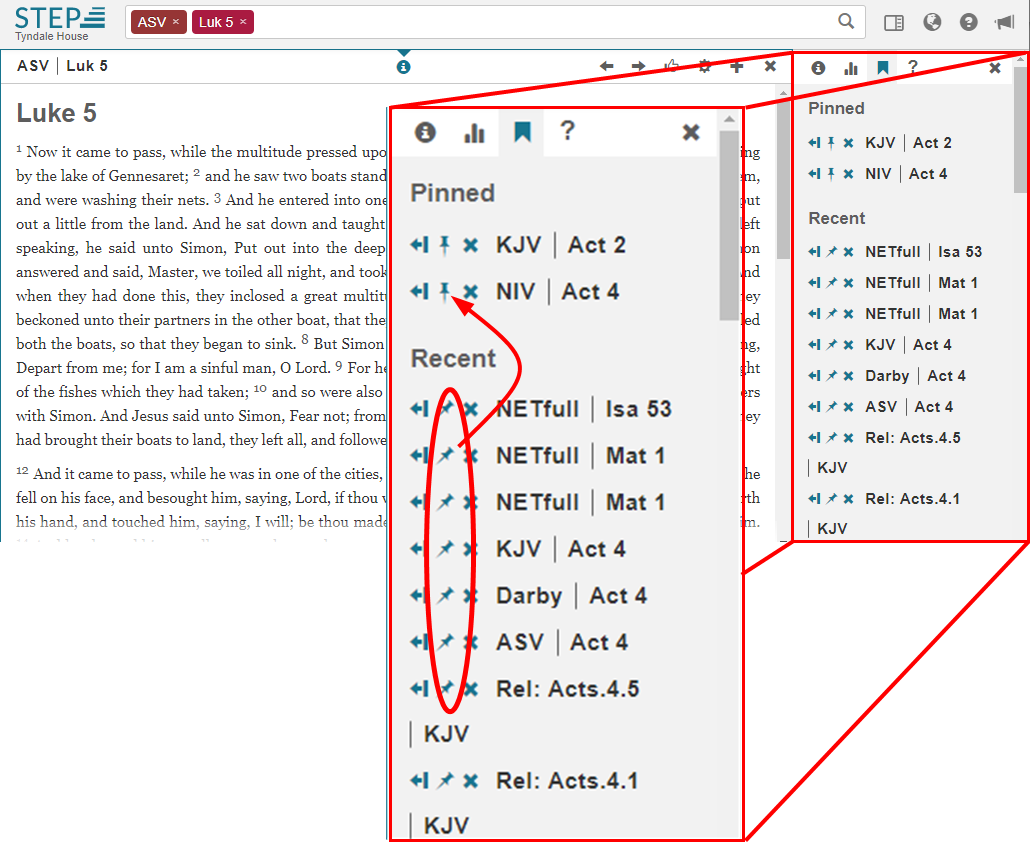
Task: Open the Darby Act 4 recent passage
Action: point(573,595)
